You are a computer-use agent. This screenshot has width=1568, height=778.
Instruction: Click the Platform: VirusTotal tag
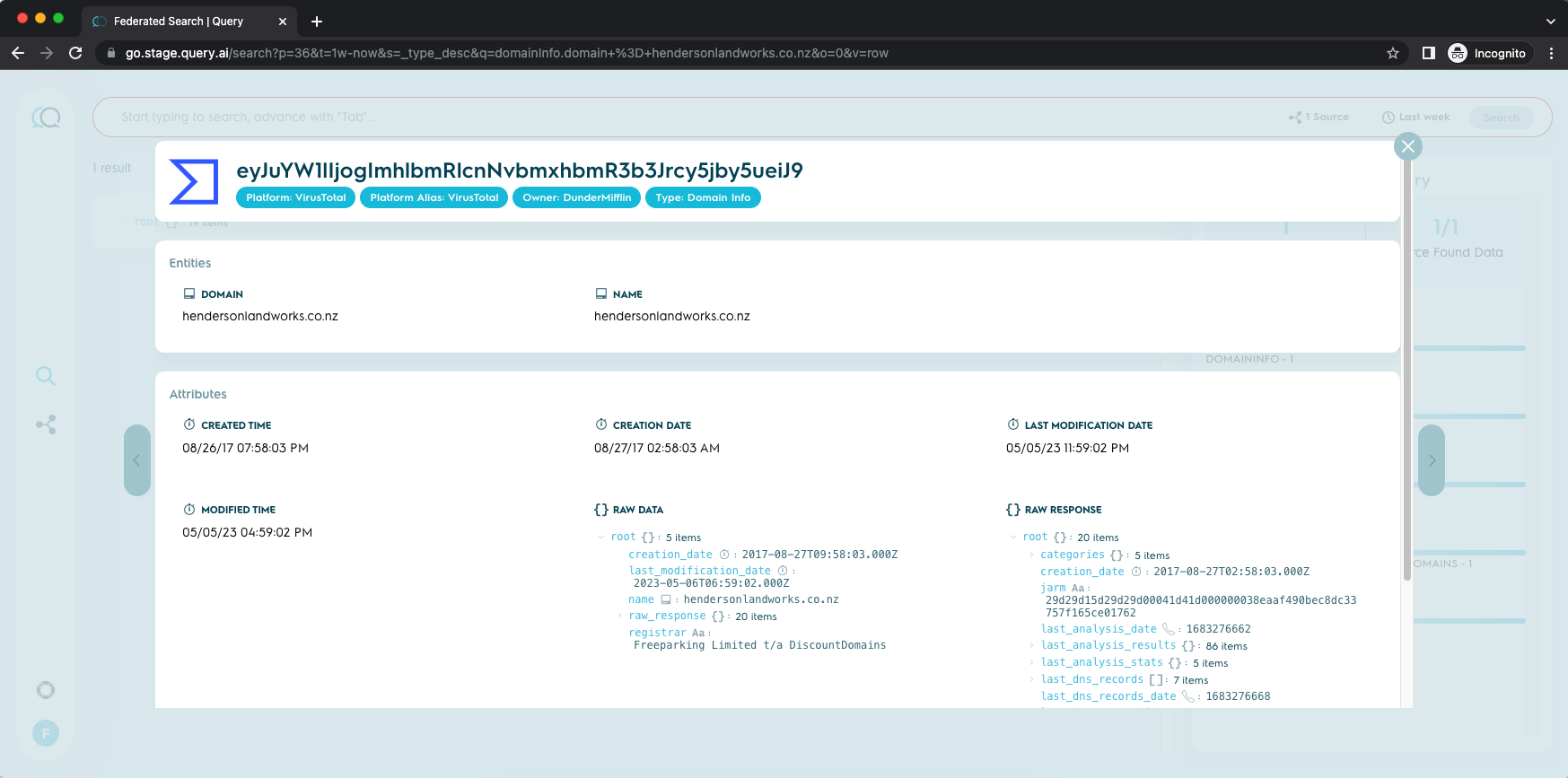point(295,197)
